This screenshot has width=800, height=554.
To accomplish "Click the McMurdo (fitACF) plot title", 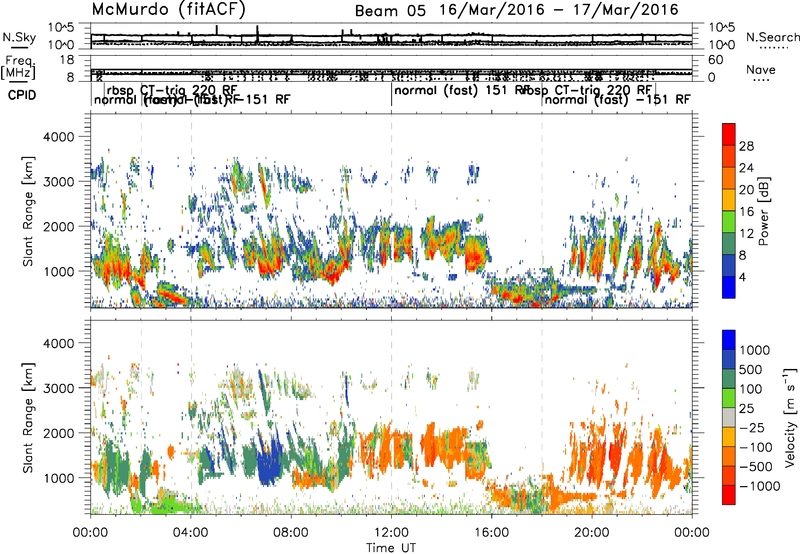I will [168, 10].
